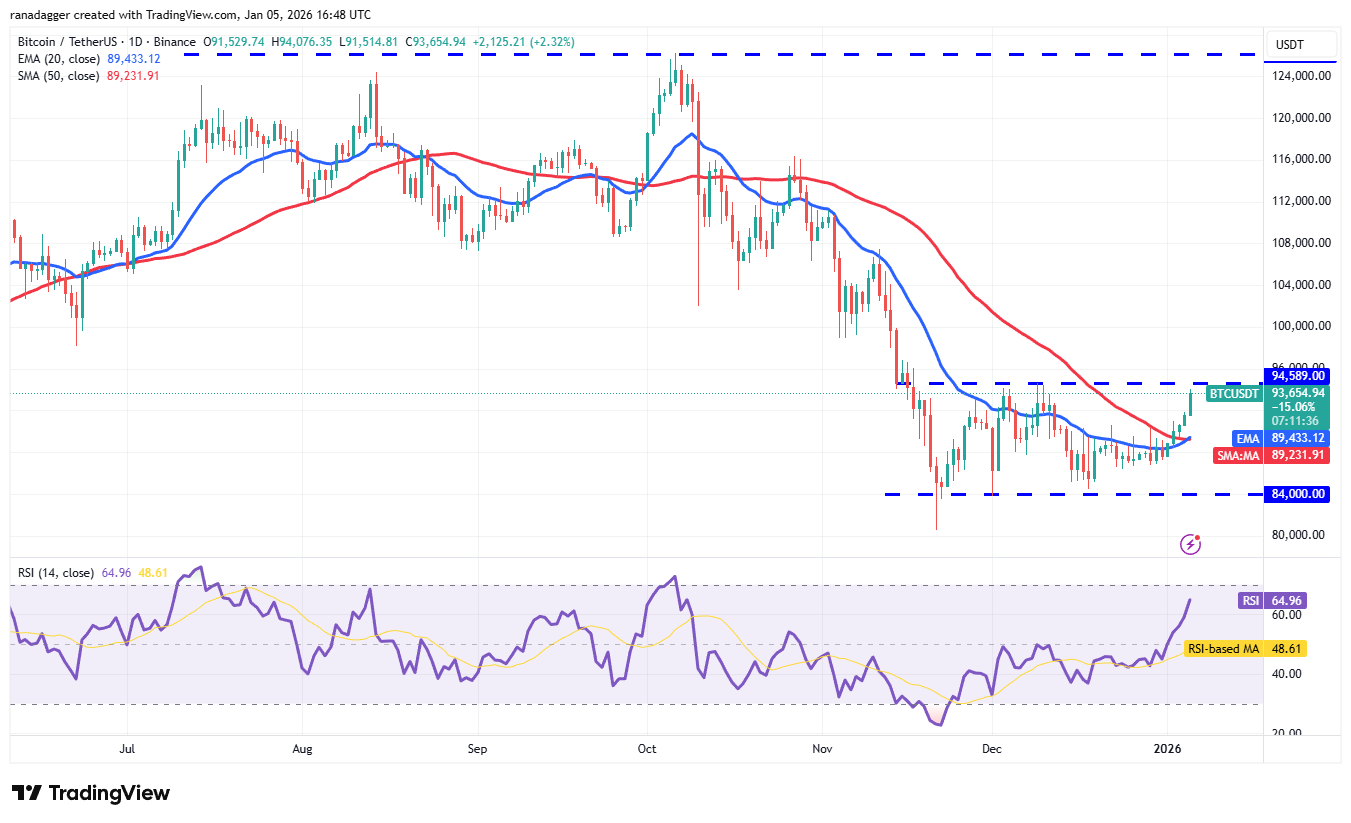Click the TradingView logo at bottom left
The width and height of the screenshot is (1351, 823).
pyautogui.click(x=88, y=793)
